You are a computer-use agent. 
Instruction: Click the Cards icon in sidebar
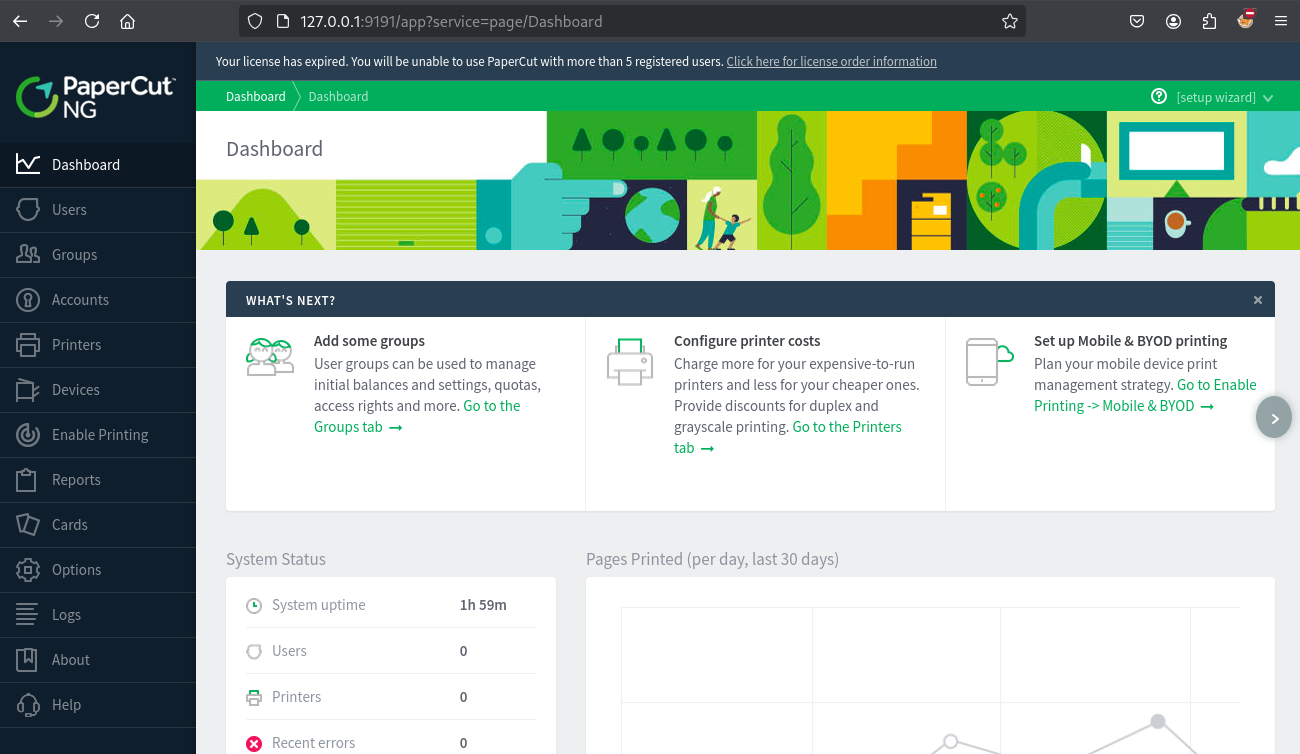click(x=28, y=524)
